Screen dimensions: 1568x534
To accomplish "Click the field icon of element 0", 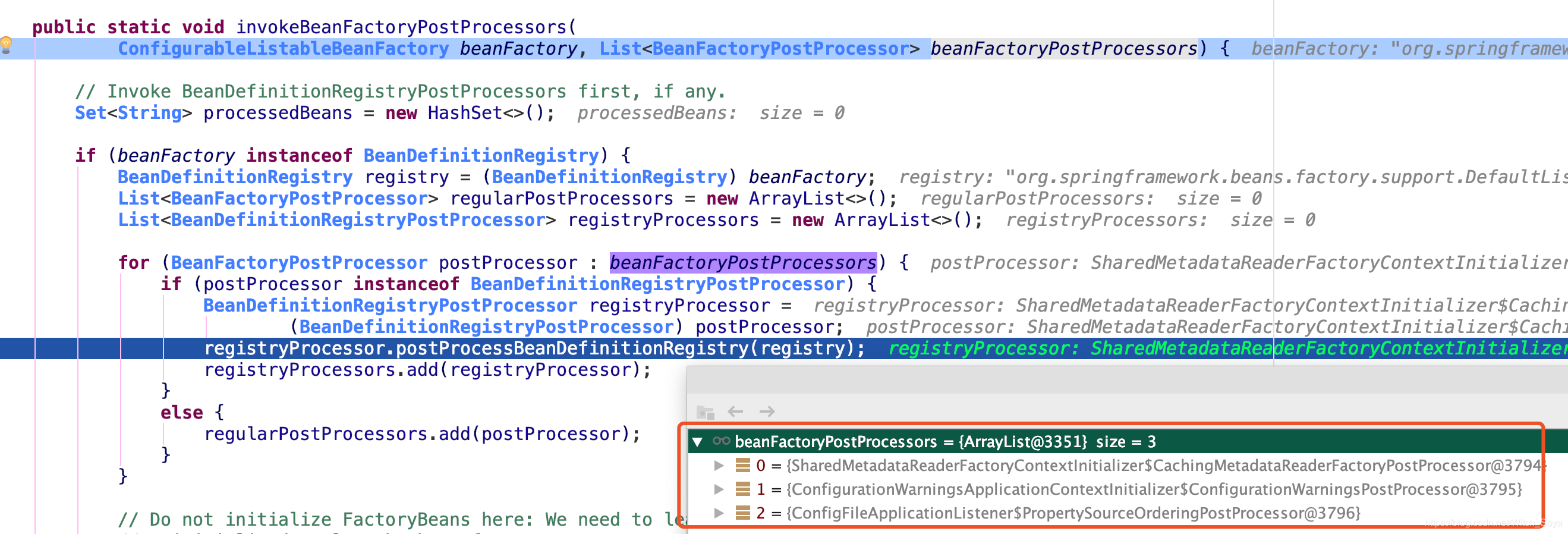I will 742,465.
